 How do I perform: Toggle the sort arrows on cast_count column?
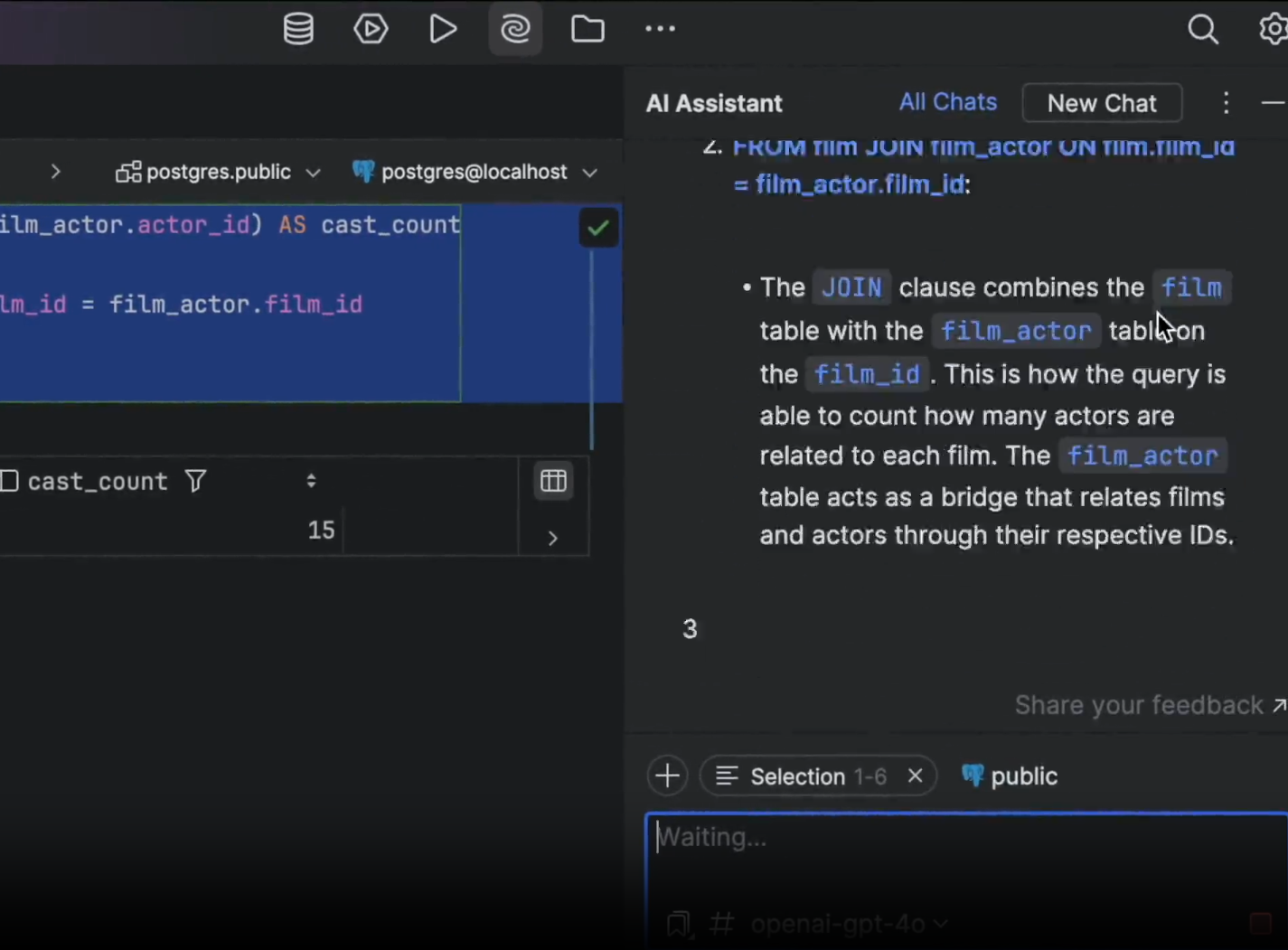click(x=311, y=481)
